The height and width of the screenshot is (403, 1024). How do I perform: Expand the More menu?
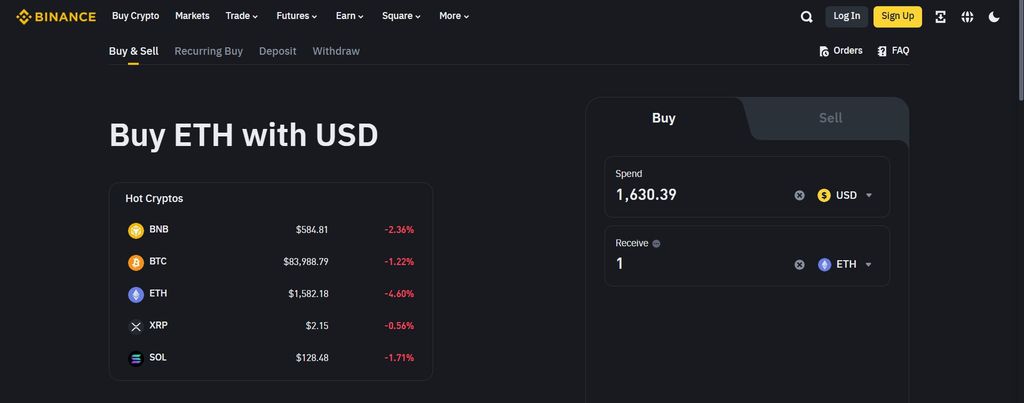(454, 16)
